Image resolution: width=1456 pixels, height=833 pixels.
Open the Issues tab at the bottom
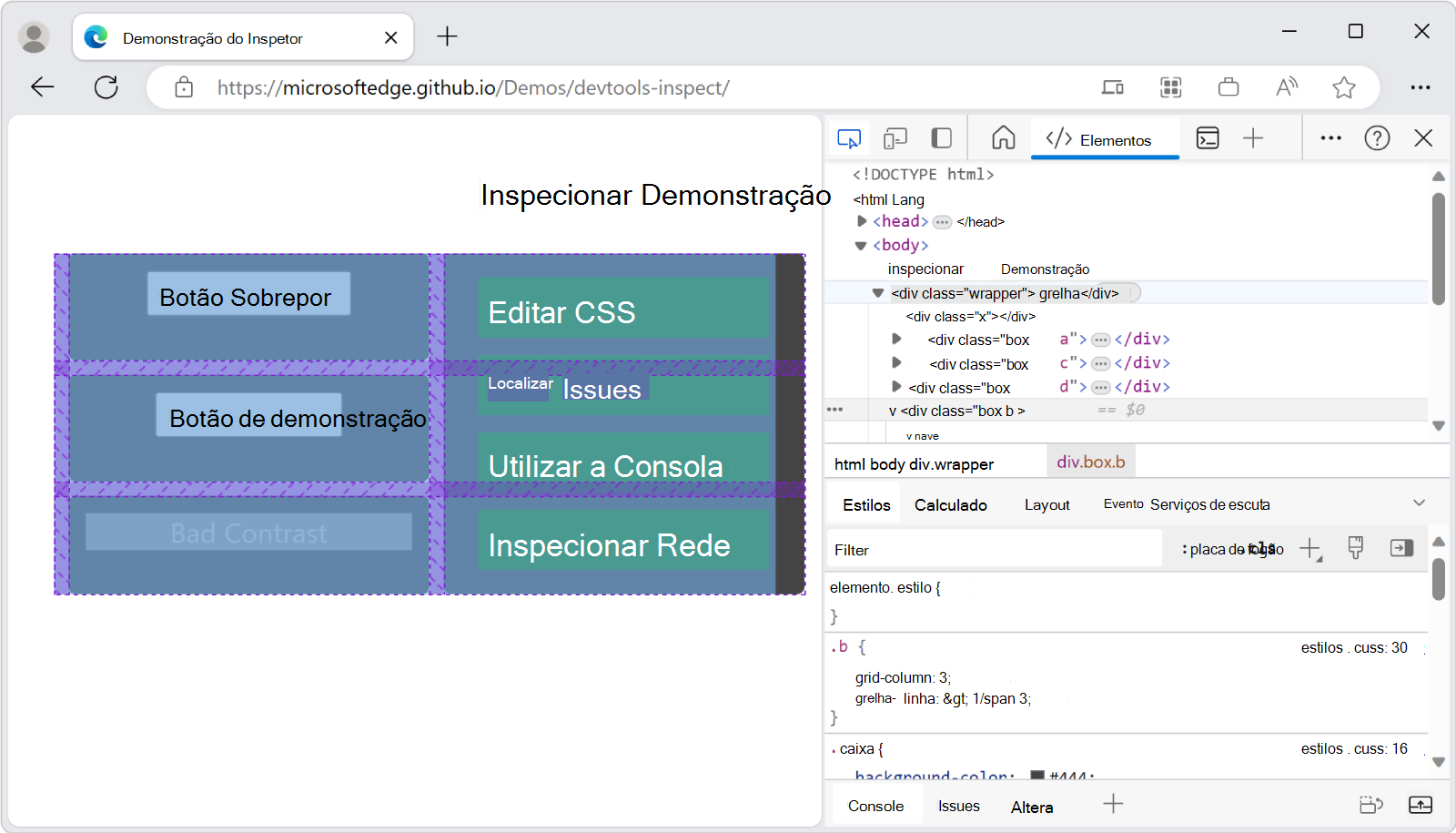(958, 806)
